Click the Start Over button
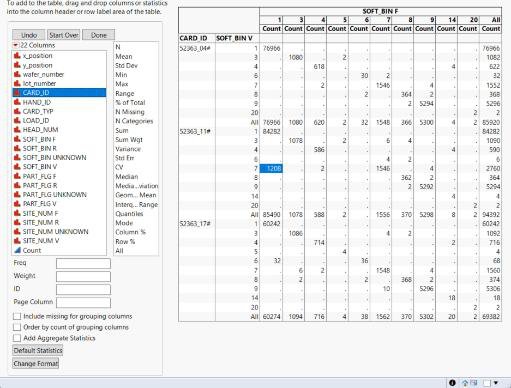This screenshot has width=511, height=388. pos(64,35)
